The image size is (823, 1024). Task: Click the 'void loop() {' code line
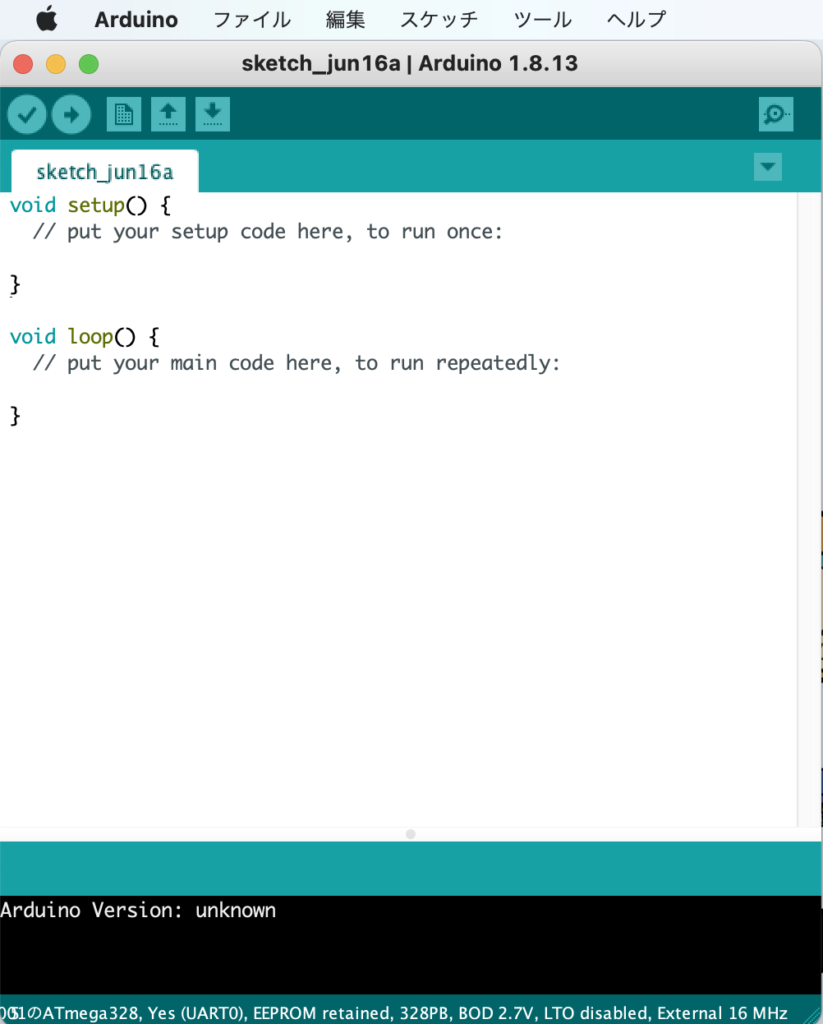click(x=85, y=337)
